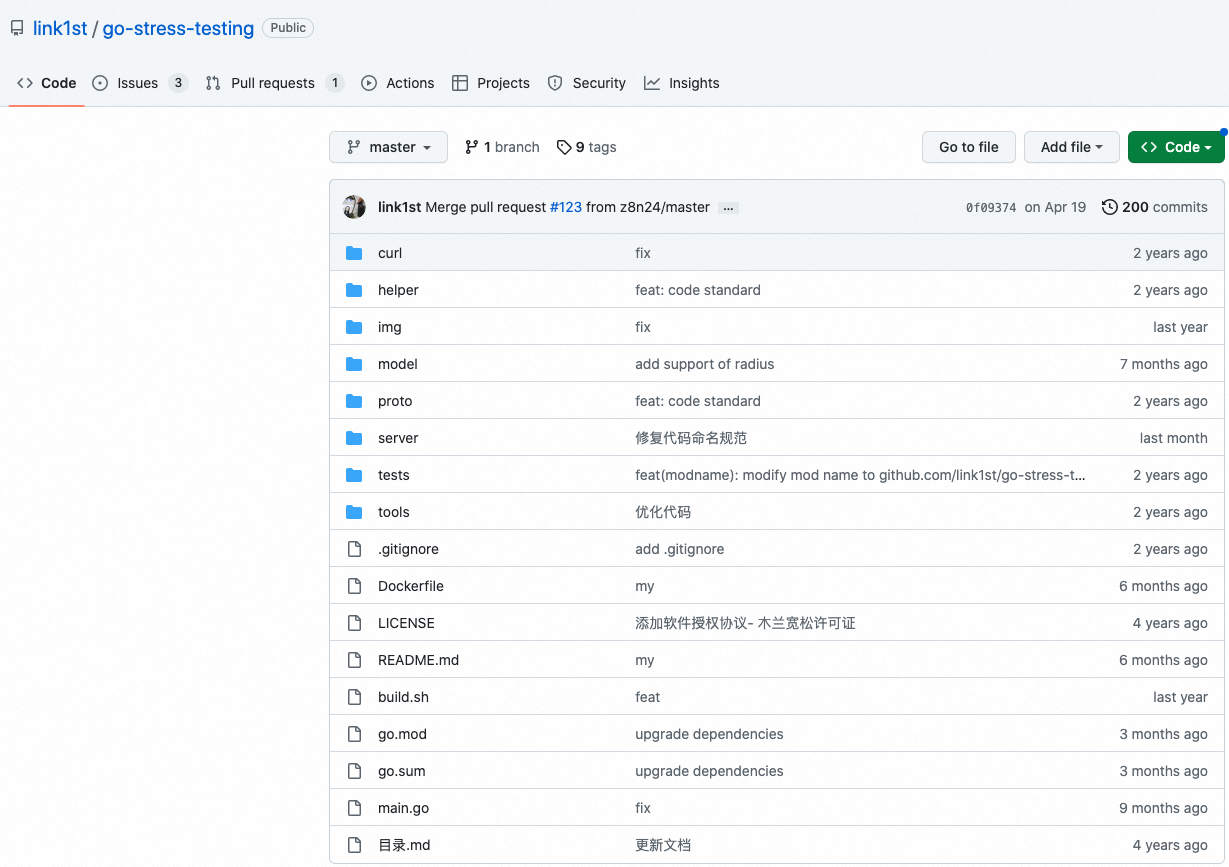Click the img folder icon
This screenshot has width=1229, height=867.
click(x=354, y=327)
